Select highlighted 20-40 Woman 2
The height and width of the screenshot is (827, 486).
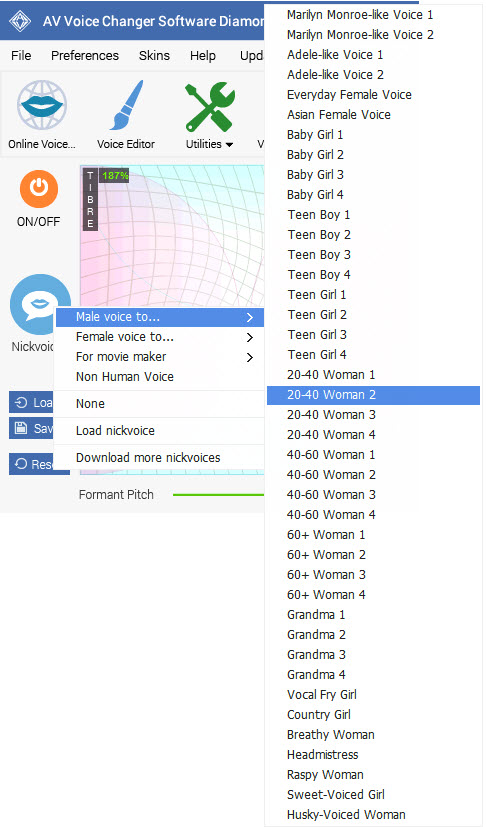point(373,395)
